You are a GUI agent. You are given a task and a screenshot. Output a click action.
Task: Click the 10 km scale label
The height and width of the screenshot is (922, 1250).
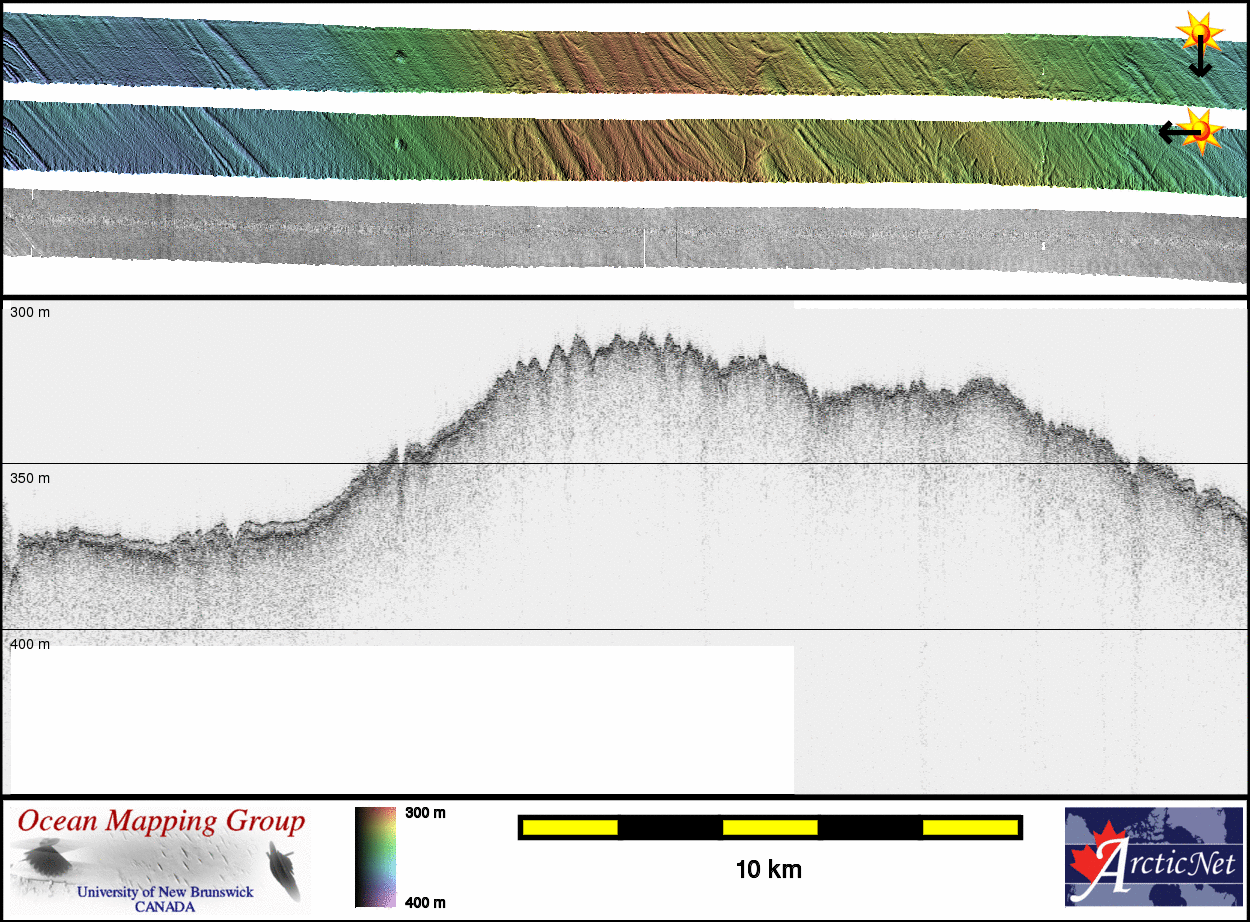click(768, 869)
